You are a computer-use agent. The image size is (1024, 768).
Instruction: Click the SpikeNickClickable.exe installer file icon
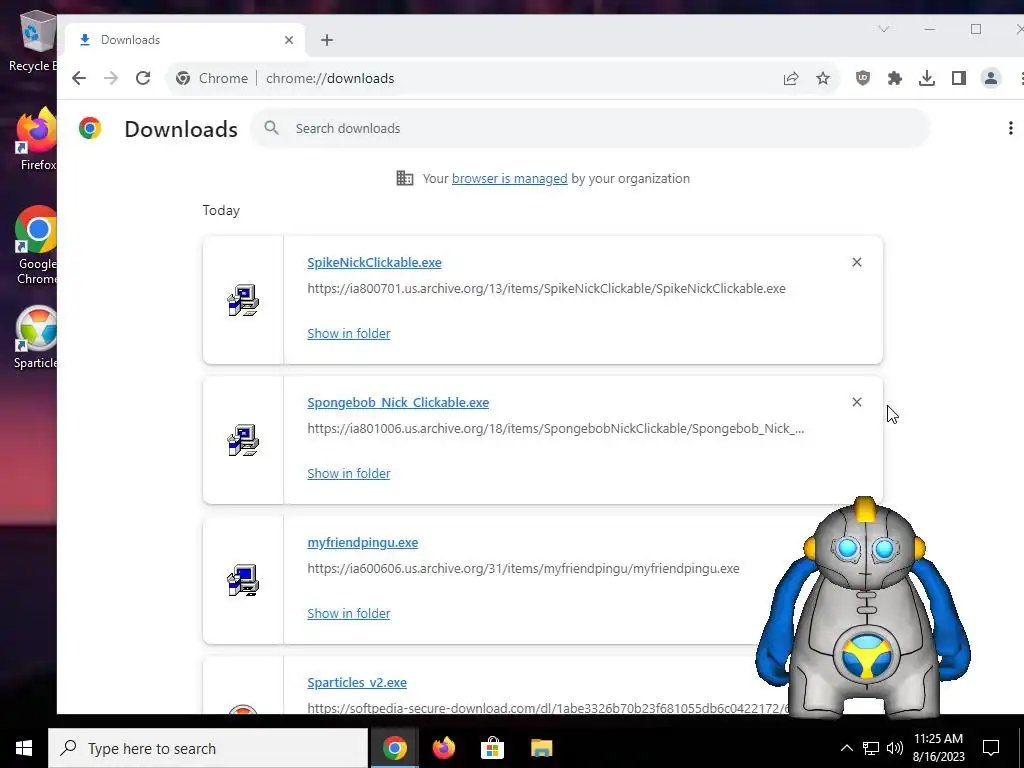point(243,300)
